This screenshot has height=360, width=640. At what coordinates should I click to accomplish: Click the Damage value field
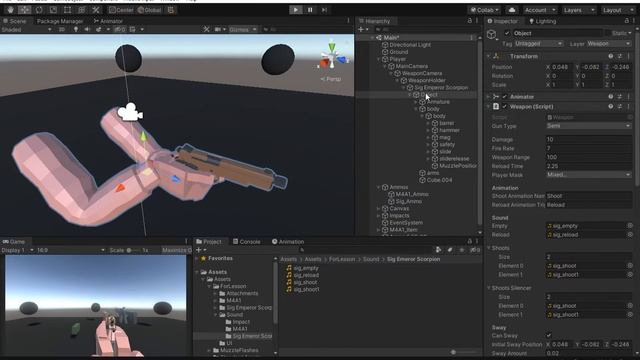[589, 139]
